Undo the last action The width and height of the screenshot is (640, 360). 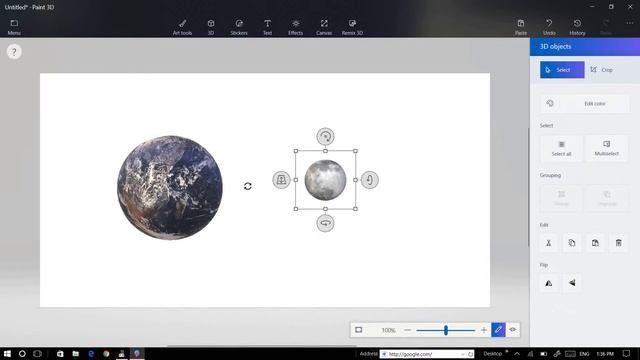549,27
